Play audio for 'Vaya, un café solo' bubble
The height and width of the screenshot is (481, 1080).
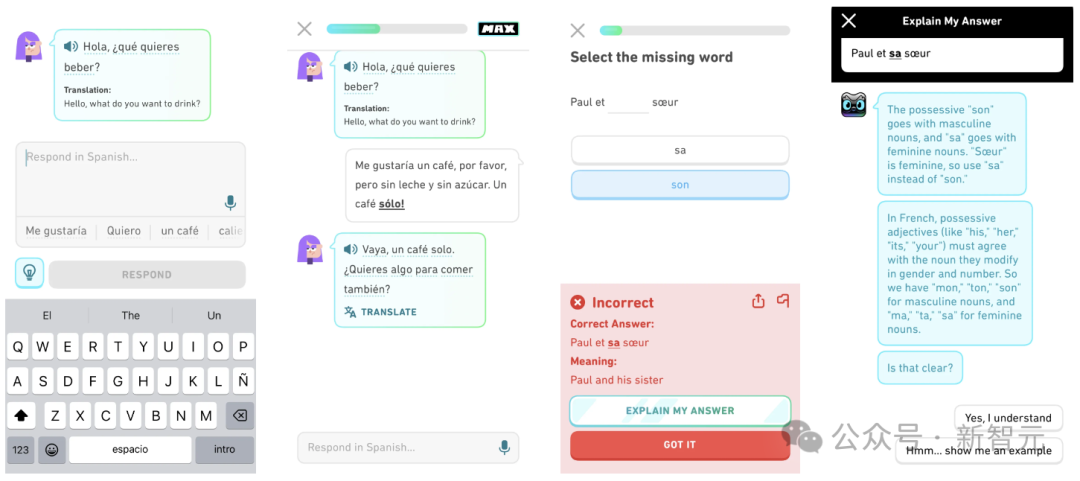tap(351, 249)
